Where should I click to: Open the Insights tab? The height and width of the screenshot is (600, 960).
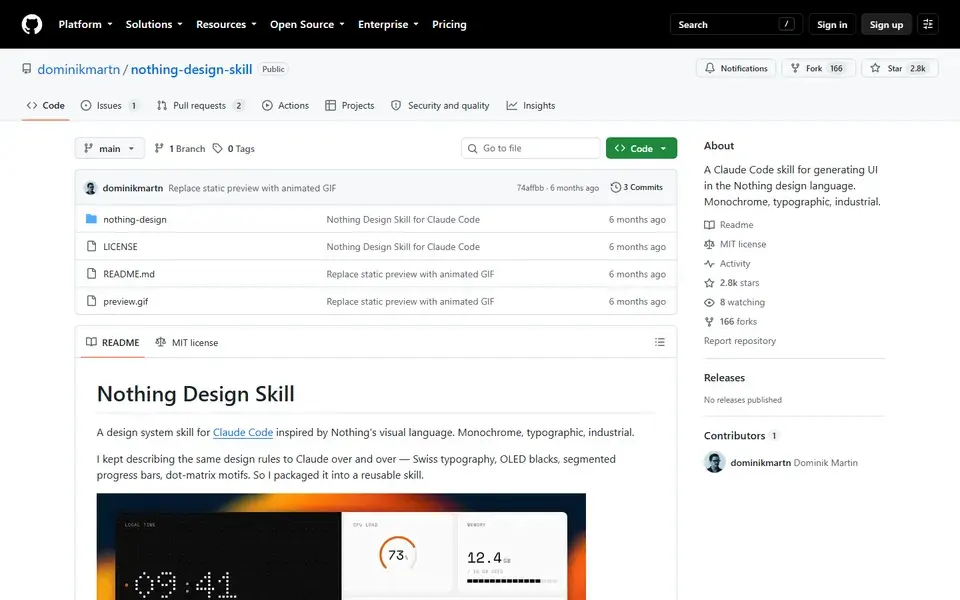click(x=531, y=105)
